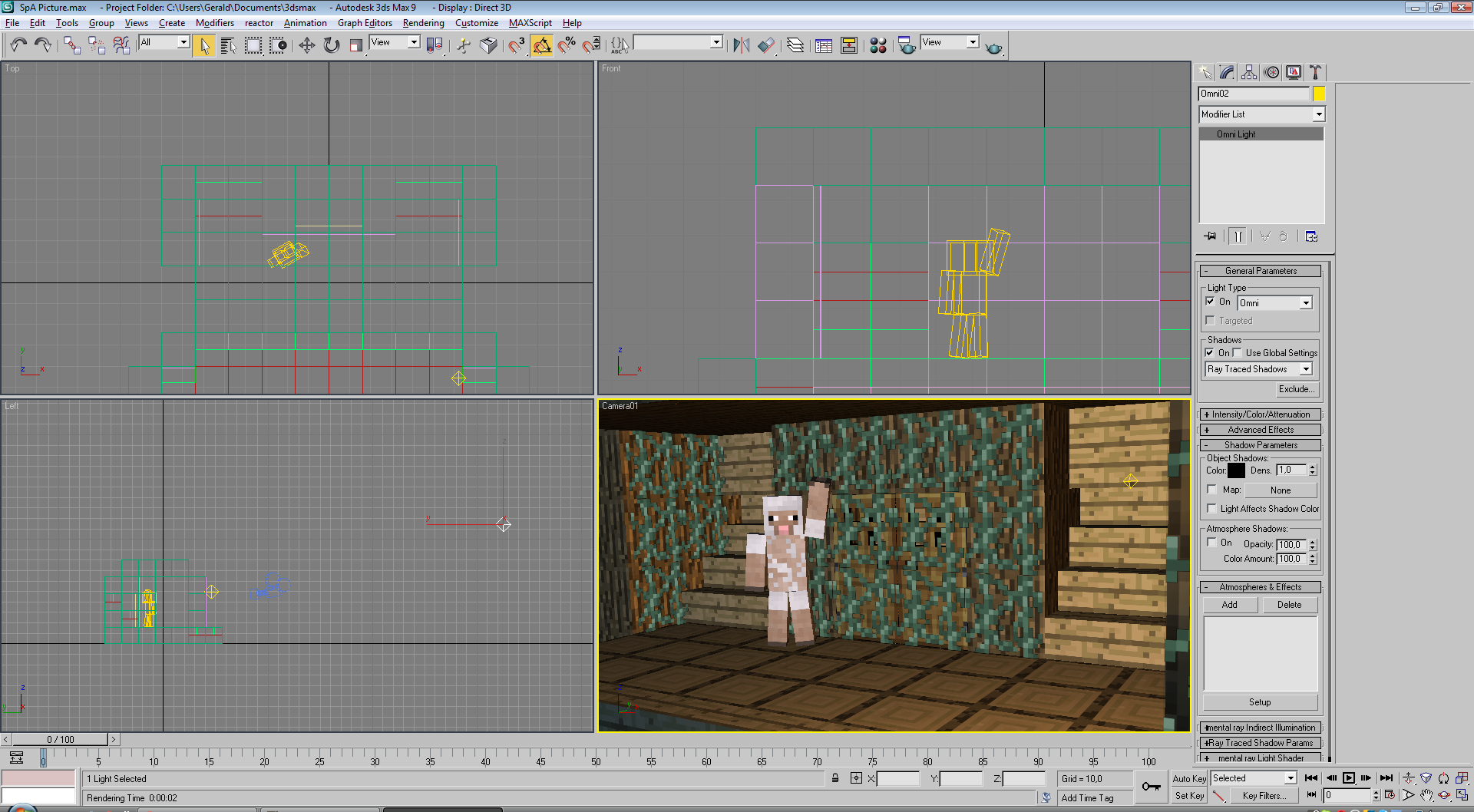
Task: Switch to the Utilities hammer tab
Action: click(1315, 72)
